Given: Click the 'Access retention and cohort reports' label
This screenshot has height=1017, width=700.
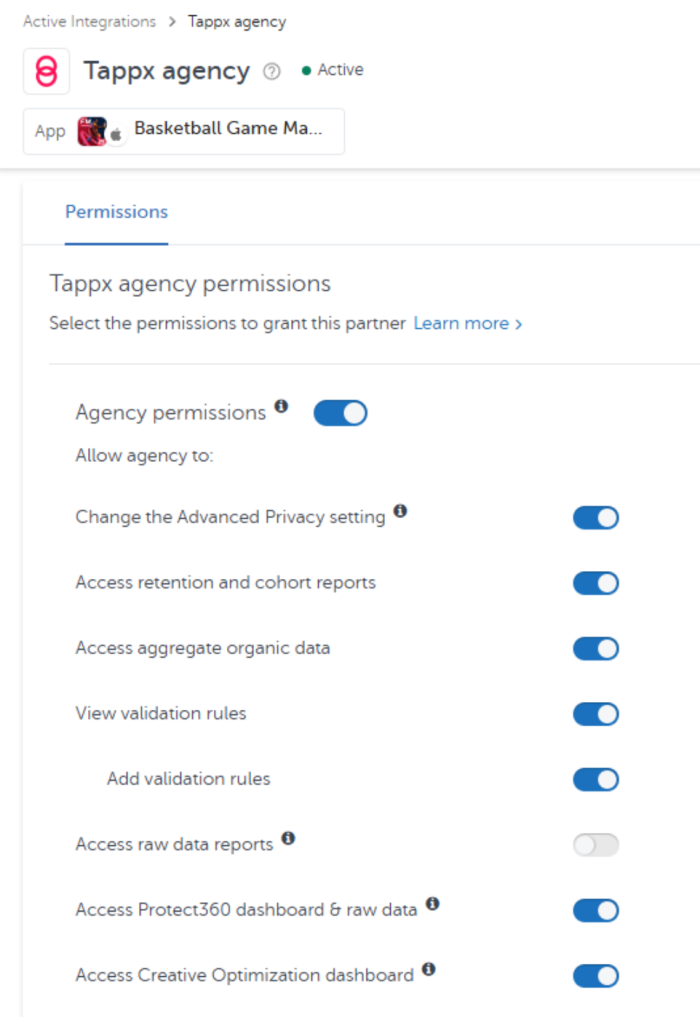Looking at the screenshot, I should click(226, 582).
